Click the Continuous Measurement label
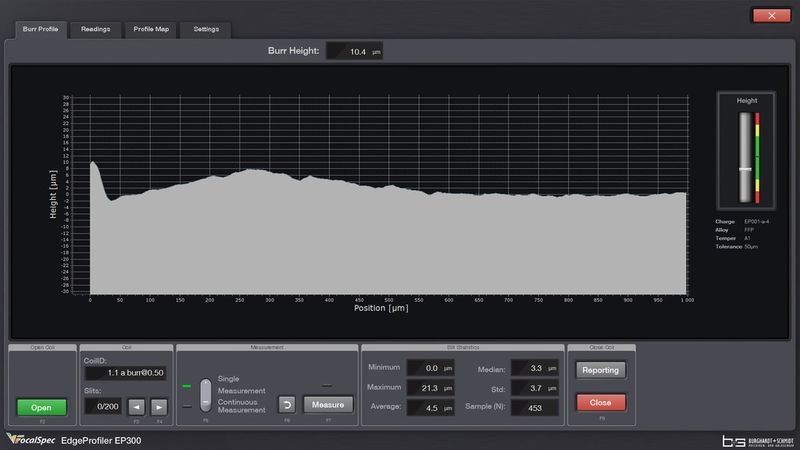Viewport: 800px width, 450px height. pos(241,406)
